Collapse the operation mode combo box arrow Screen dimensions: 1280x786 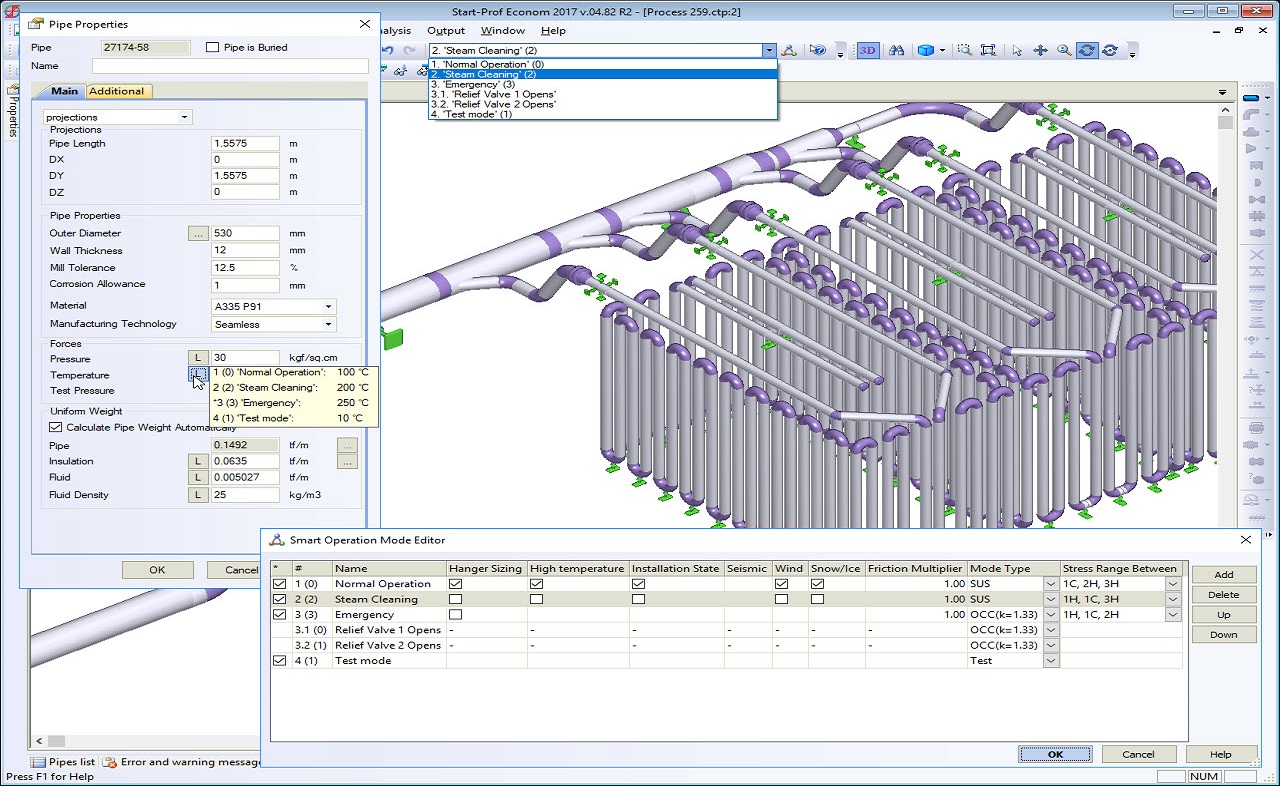[x=769, y=50]
